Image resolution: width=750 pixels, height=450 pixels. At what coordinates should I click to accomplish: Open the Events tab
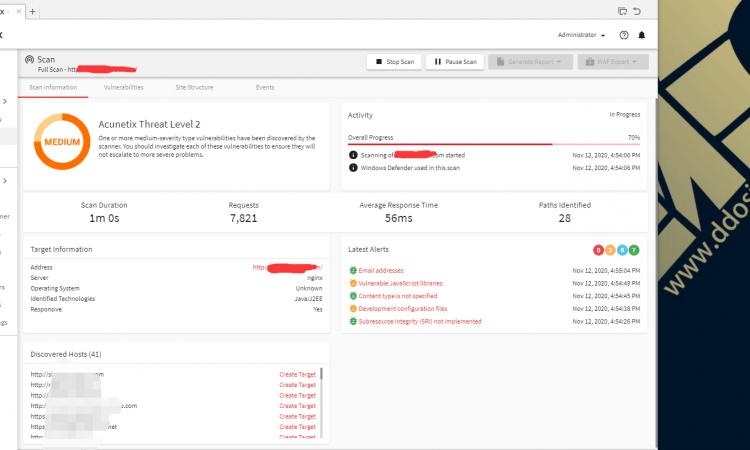point(265,88)
